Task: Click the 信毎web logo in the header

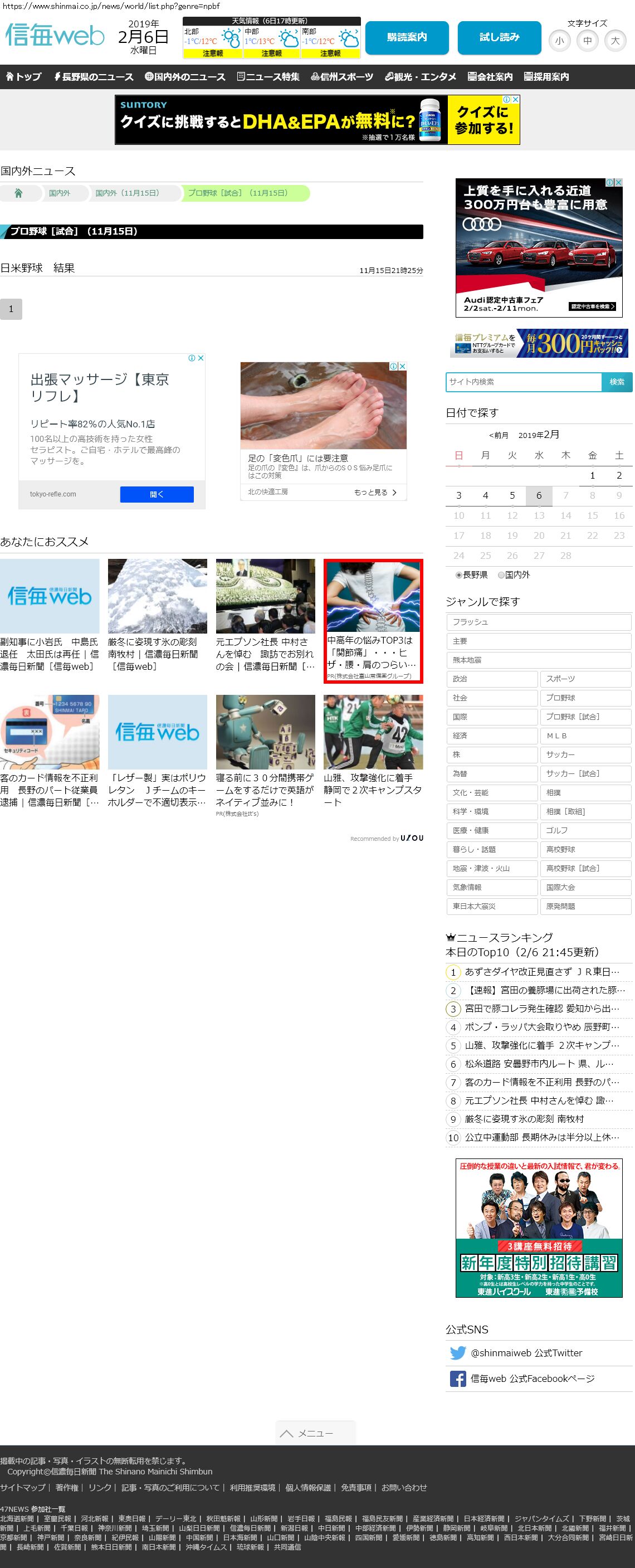Action: (x=55, y=35)
